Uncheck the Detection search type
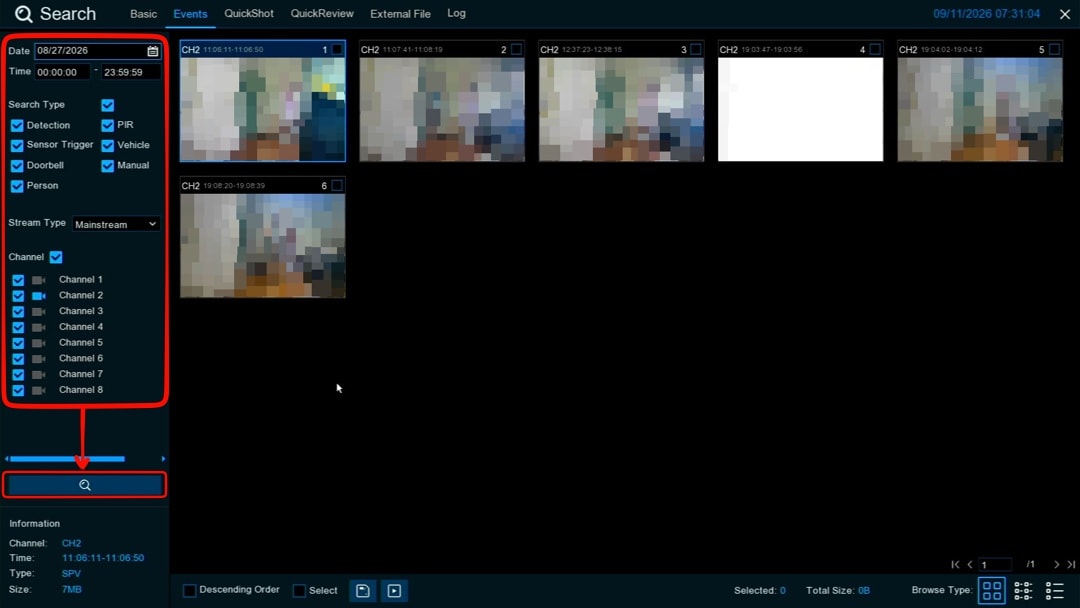1080x608 pixels. [x=17, y=125]
